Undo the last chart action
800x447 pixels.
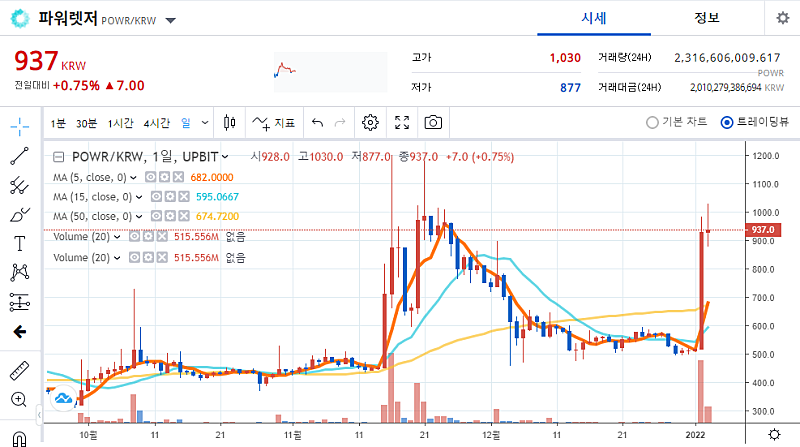[317, 122]
